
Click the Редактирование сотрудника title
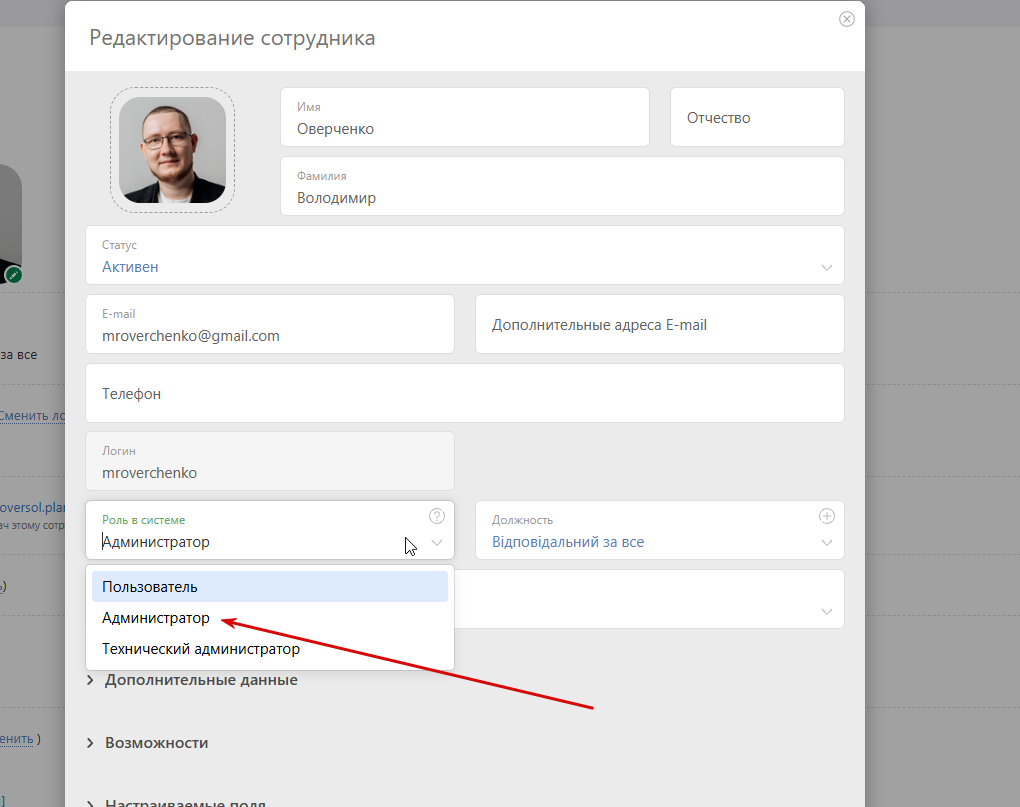pos(232,38)
